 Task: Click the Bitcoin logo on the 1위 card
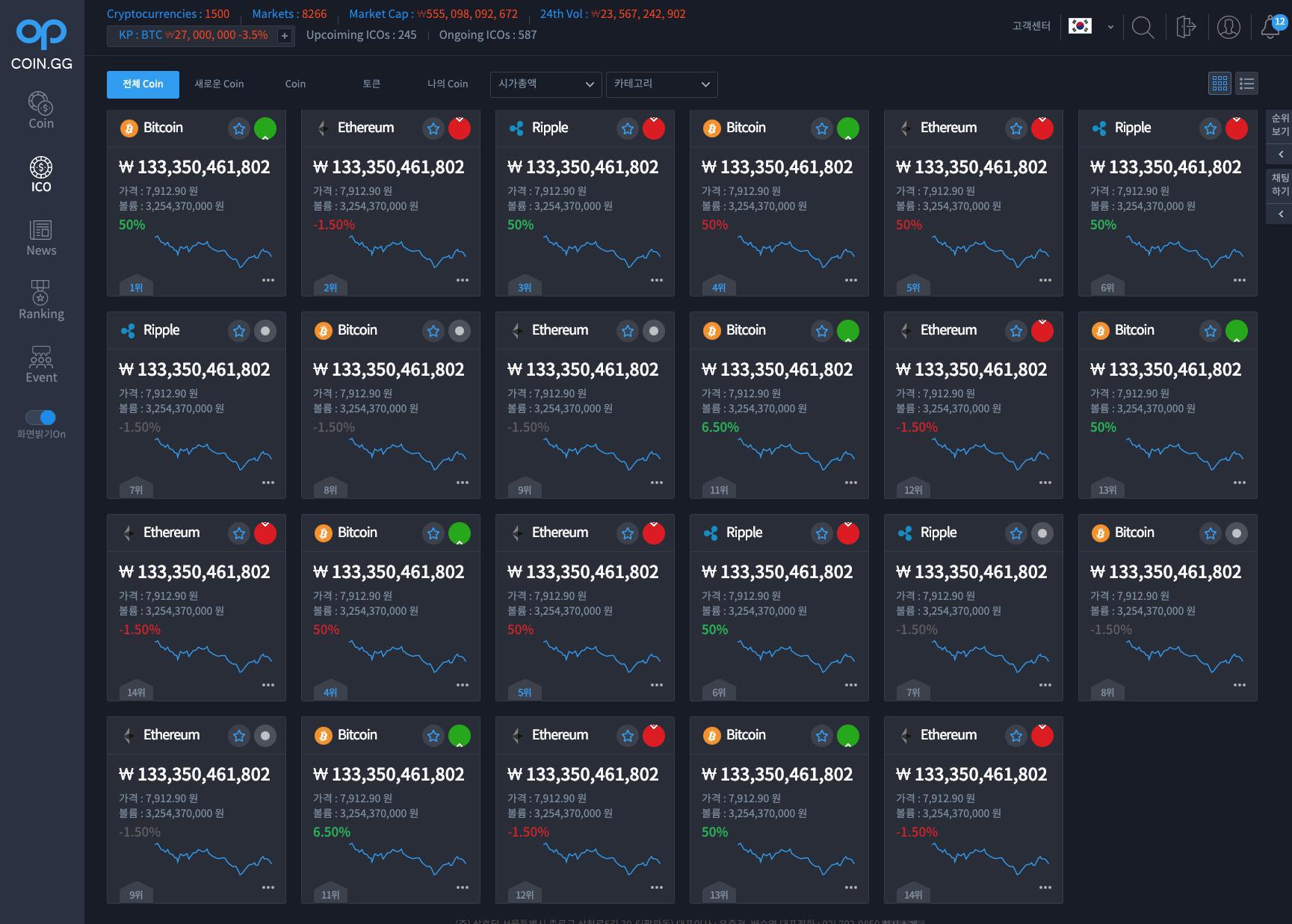click(x=129, y=128)
